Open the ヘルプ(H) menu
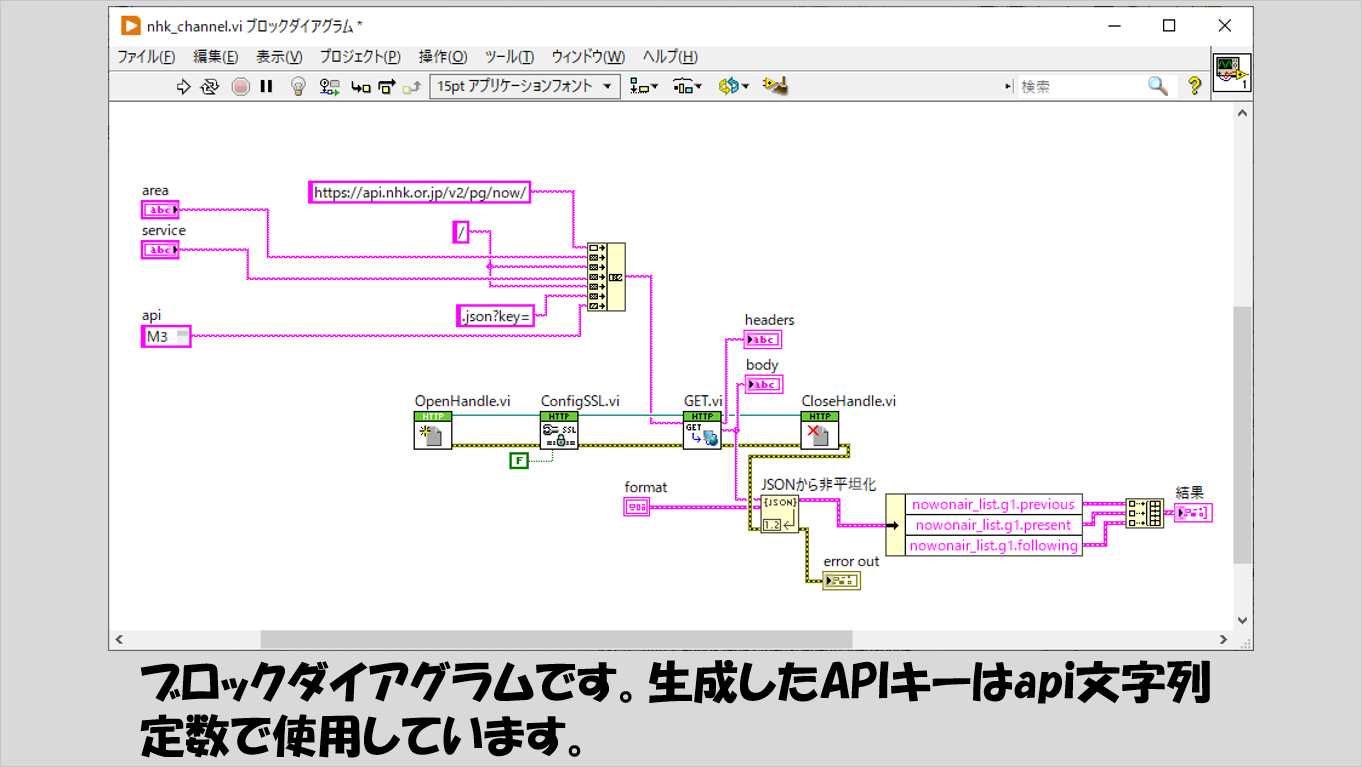Image resolution: width=1362 pixels, height=767 pixels. (670, 57)
